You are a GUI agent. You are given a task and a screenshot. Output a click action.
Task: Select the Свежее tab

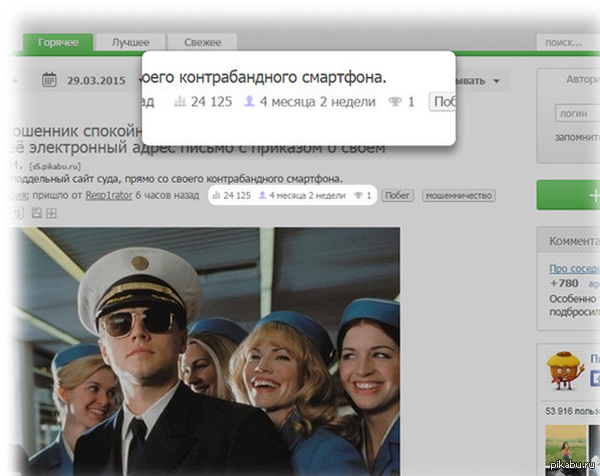click(202, 42)
